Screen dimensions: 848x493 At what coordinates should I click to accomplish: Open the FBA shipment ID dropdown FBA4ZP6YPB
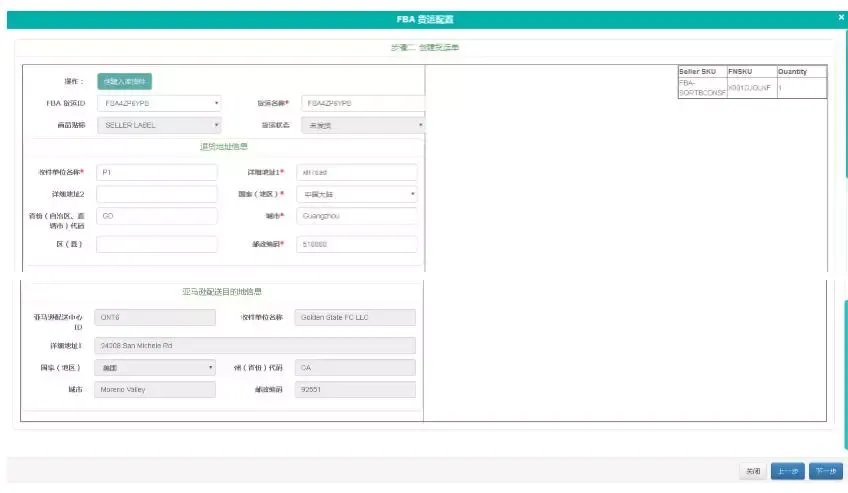159,103
